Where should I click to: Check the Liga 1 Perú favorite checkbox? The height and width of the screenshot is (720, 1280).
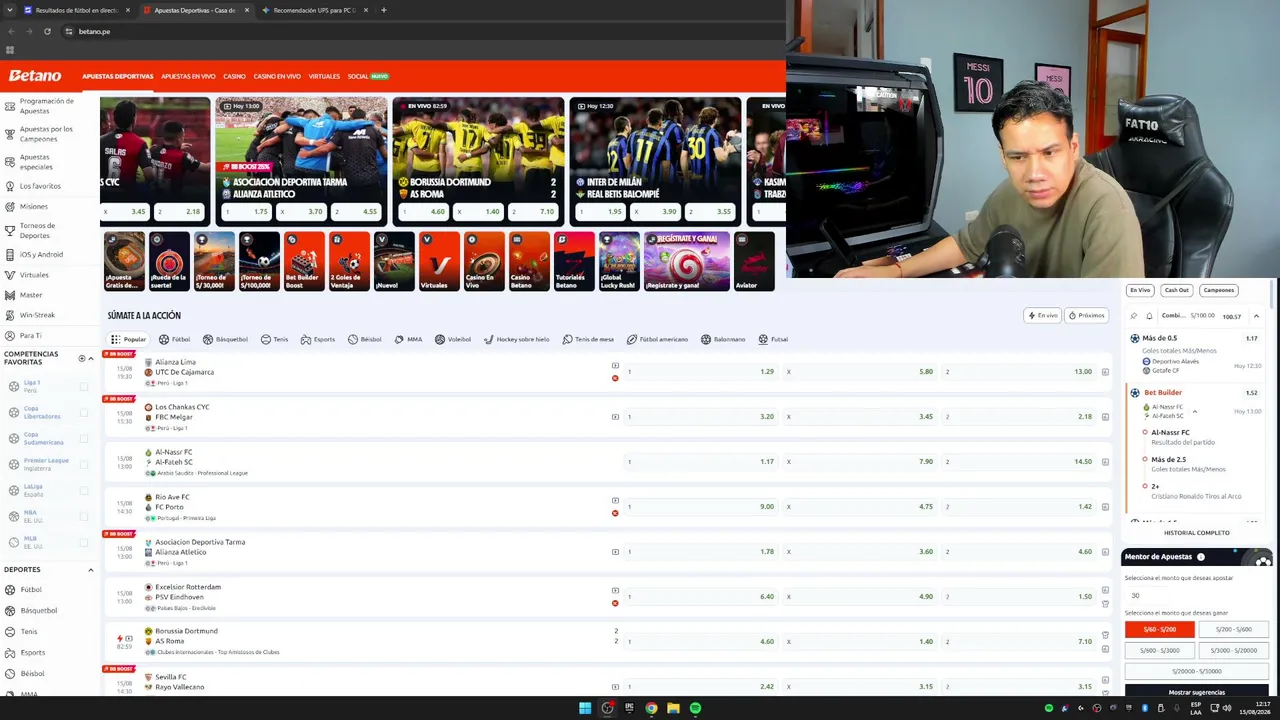coord(84,386)
